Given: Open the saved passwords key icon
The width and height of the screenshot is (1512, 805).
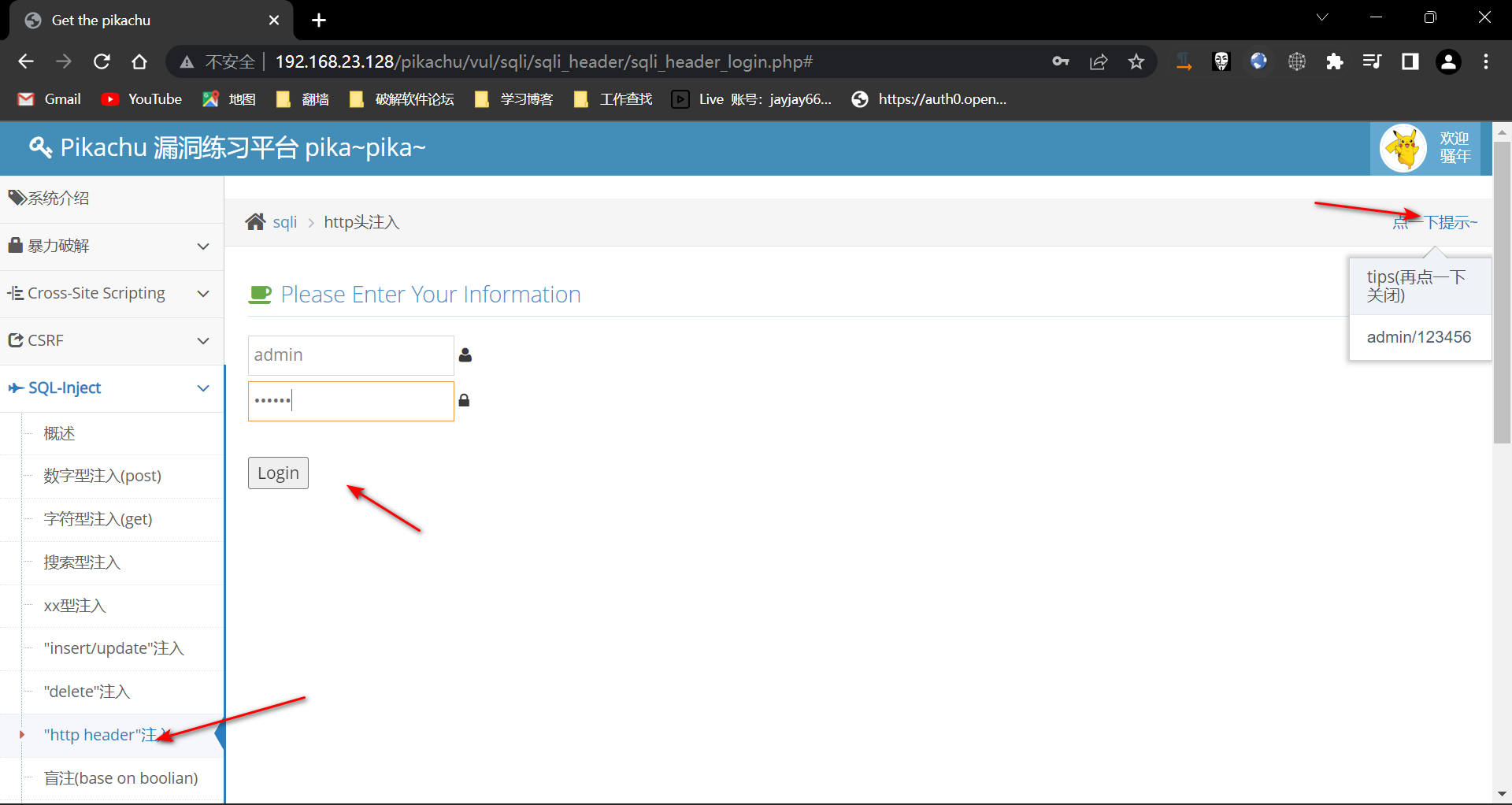Looking at the screenshot, I should click(x=1061, y=61).
